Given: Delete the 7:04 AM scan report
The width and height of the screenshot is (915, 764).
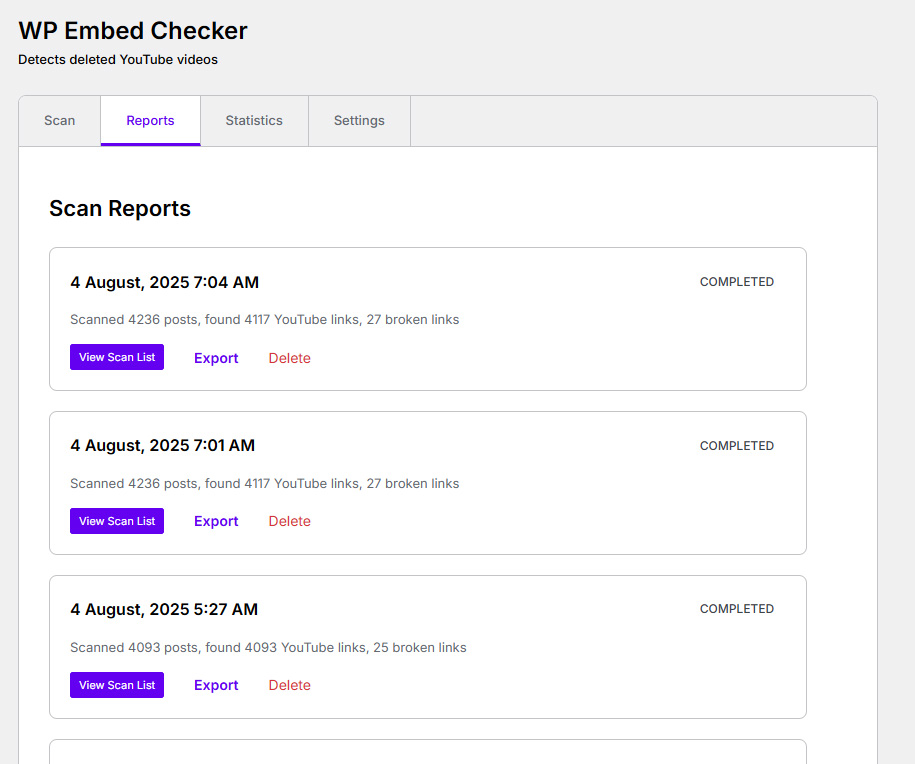Looking at the screenshot, I should pos(289,358).
